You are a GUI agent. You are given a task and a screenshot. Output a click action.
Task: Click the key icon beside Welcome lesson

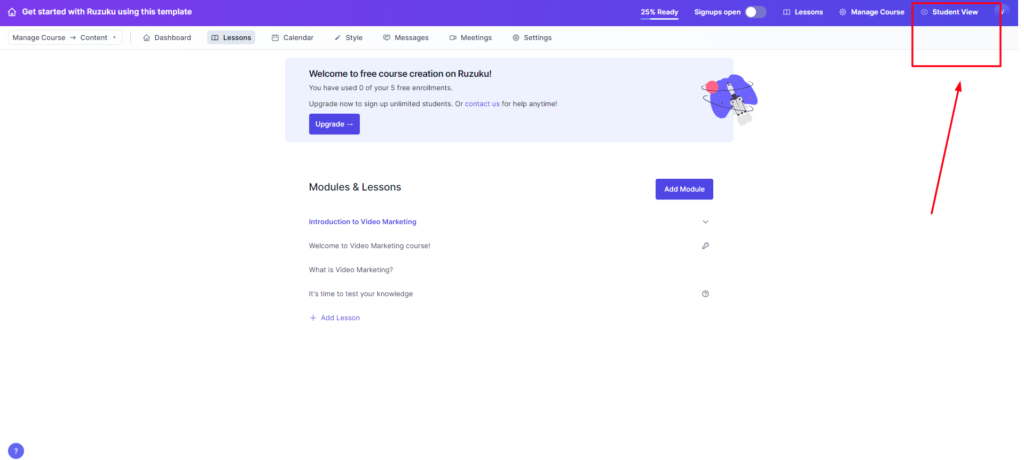point(705,245)
